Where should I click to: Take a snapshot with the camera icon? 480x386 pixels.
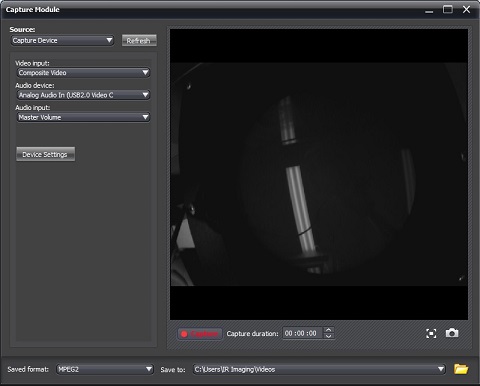click(x=452, y=333)
